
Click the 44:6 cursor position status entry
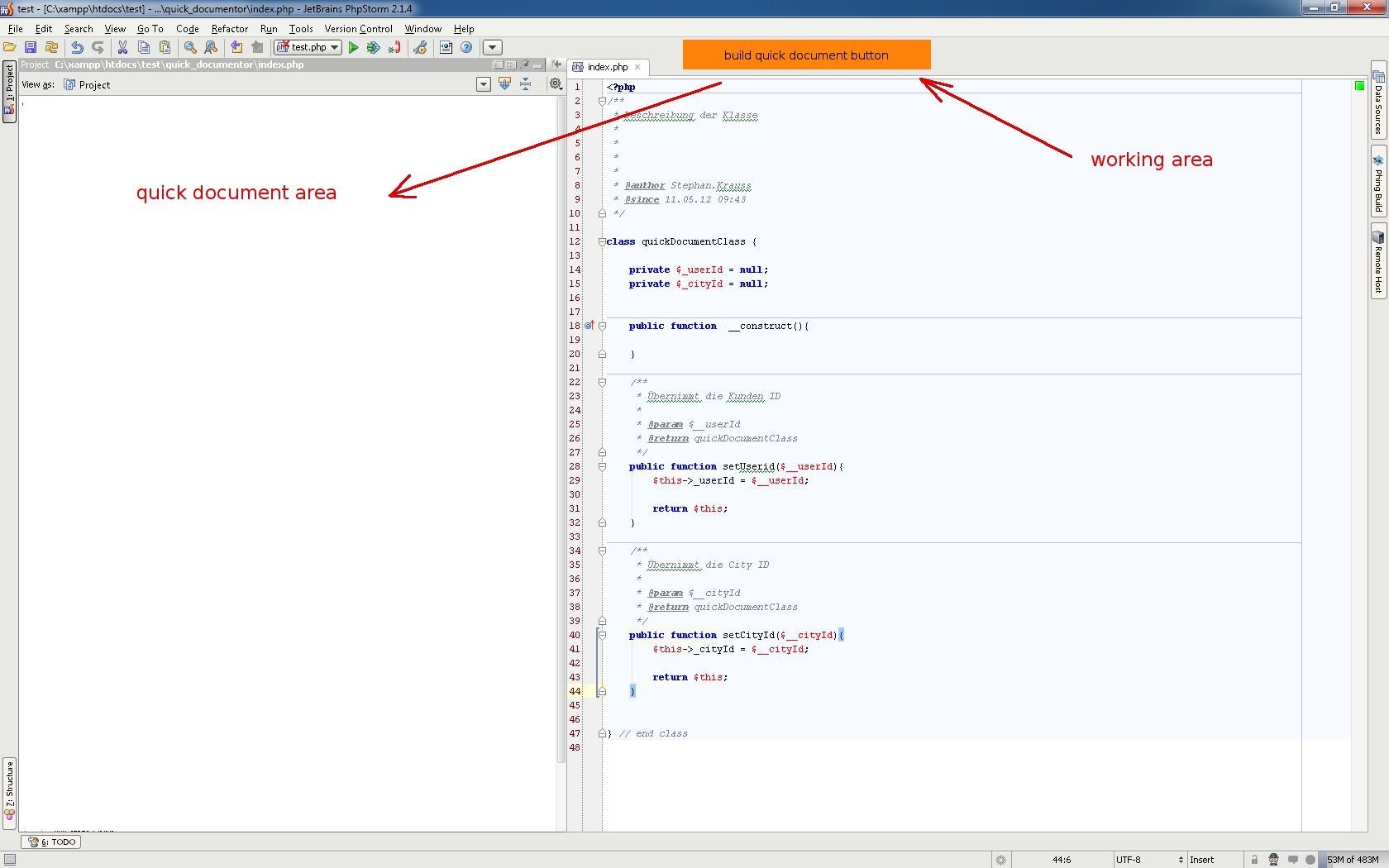1062,860
